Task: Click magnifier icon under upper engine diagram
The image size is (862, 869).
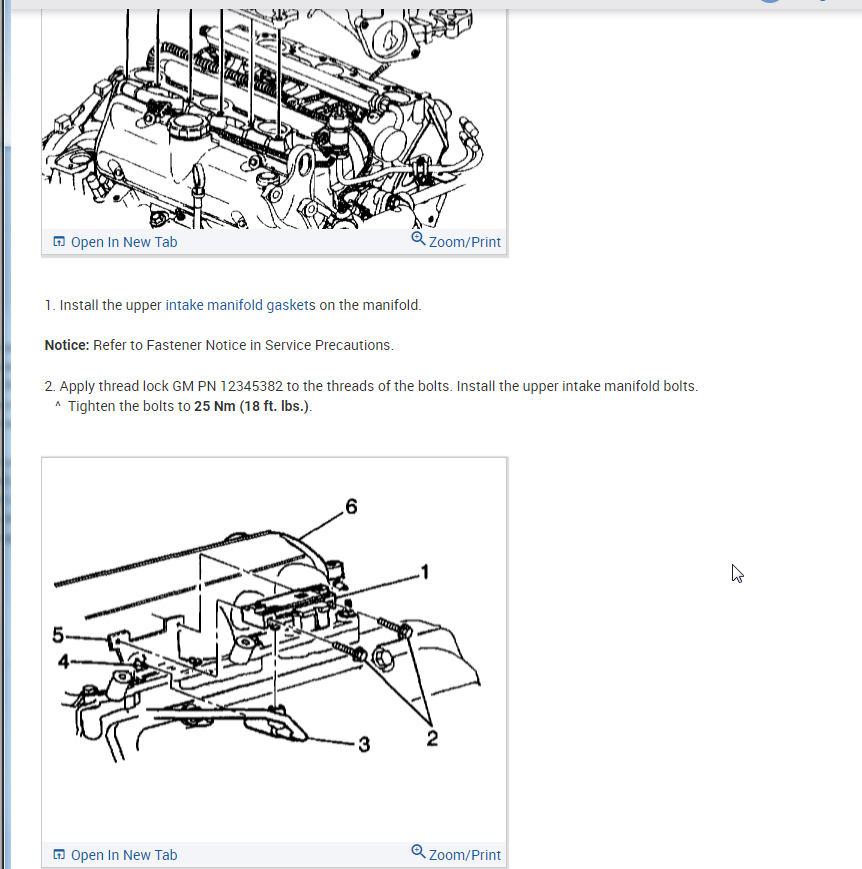Action: (x=418, y=239)
